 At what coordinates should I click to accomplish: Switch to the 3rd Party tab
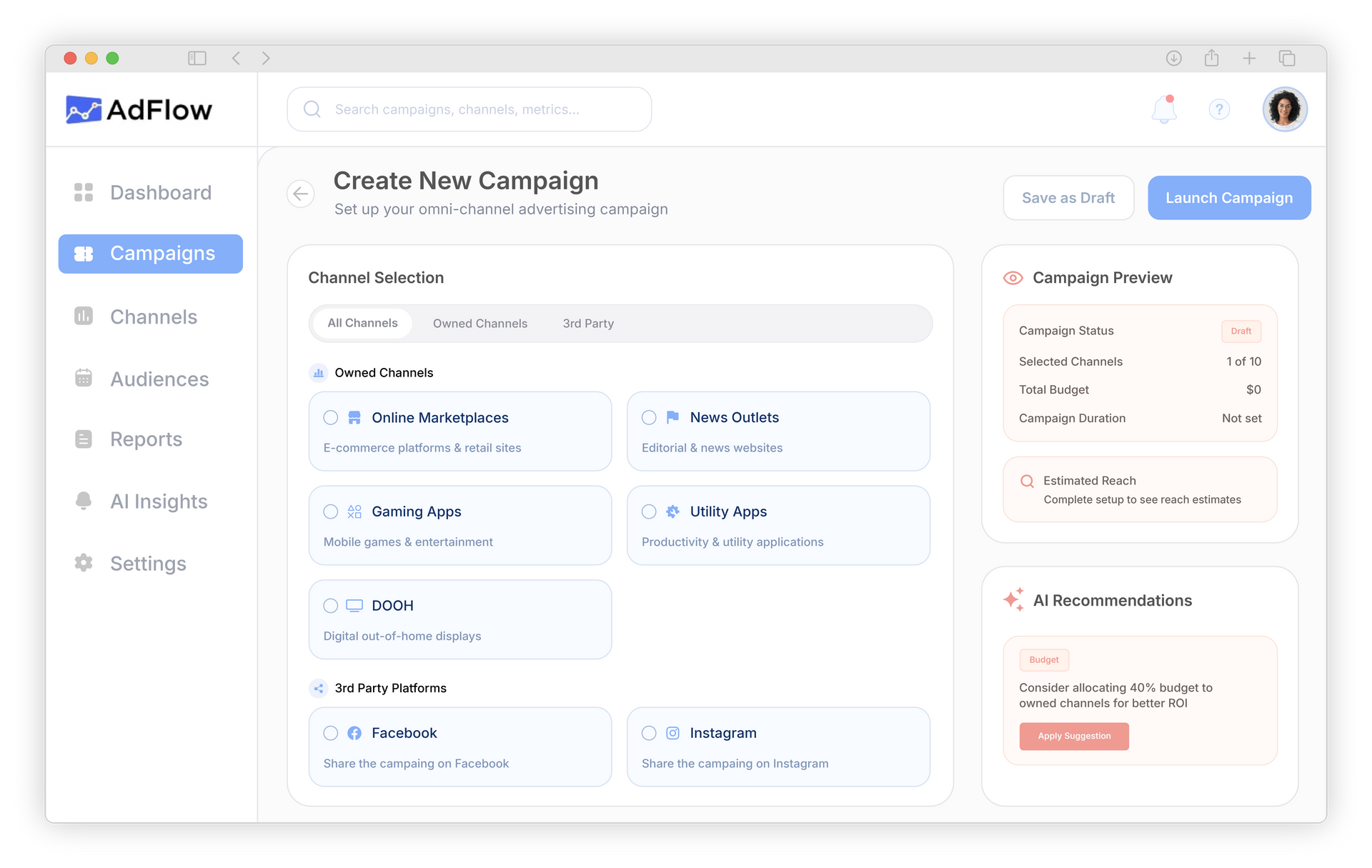(x=587, y=323)
